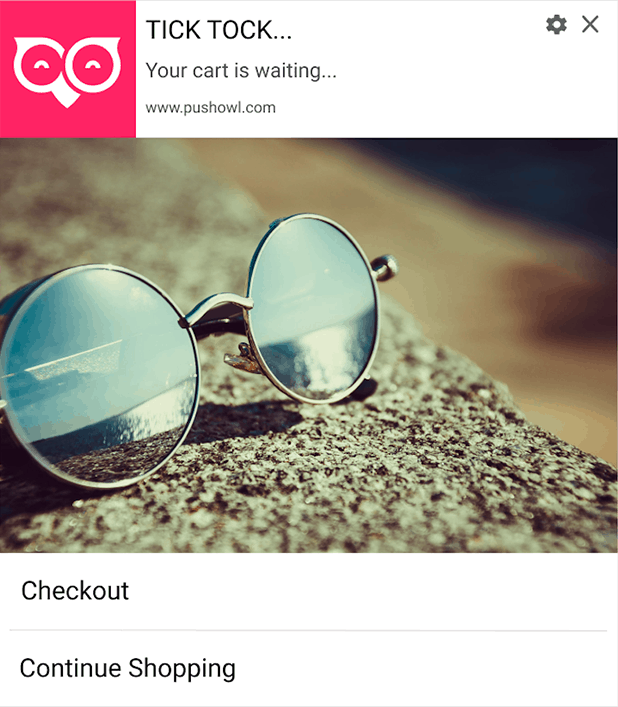Click the left lens of the sunglasses
Image resolution: width=618 pixels, height=707 pixels.
[x=97, y=376]
